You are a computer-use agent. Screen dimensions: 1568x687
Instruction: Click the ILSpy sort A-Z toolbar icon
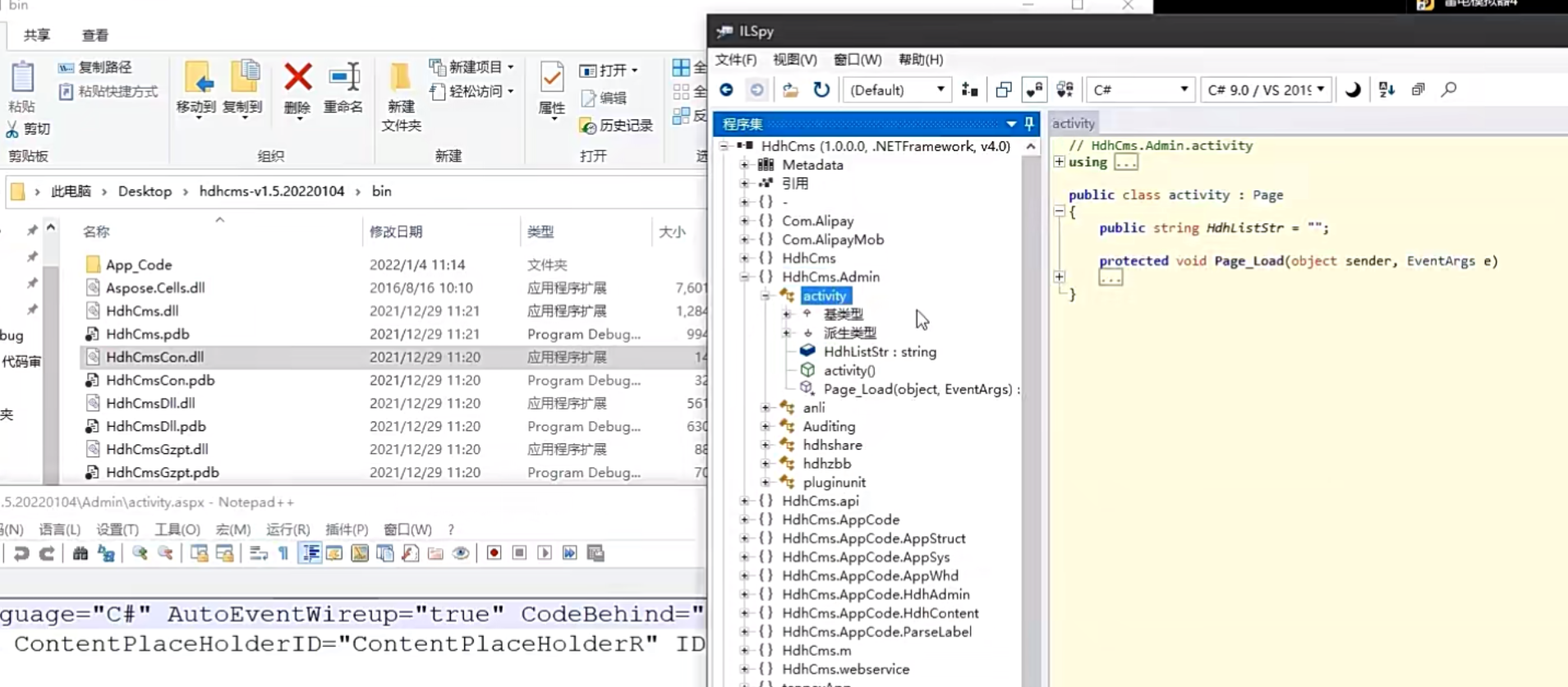(1386, 89)
